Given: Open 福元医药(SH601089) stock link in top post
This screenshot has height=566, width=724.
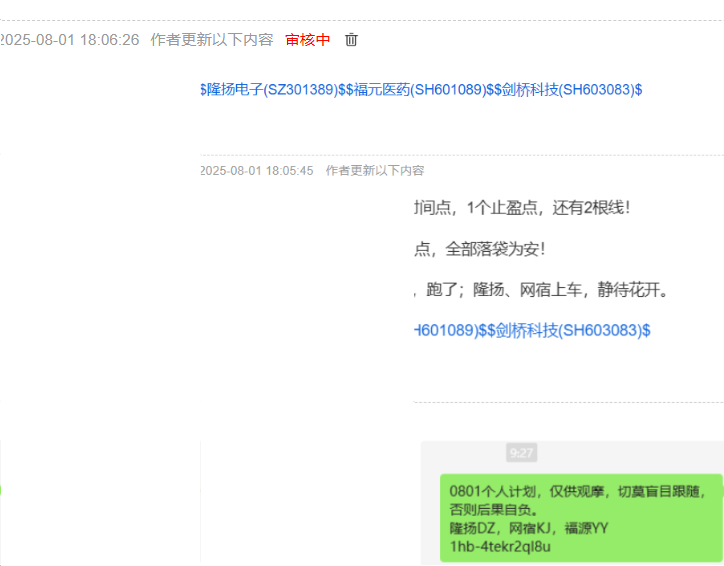Looking at the screenshot, I should [419, 90].
